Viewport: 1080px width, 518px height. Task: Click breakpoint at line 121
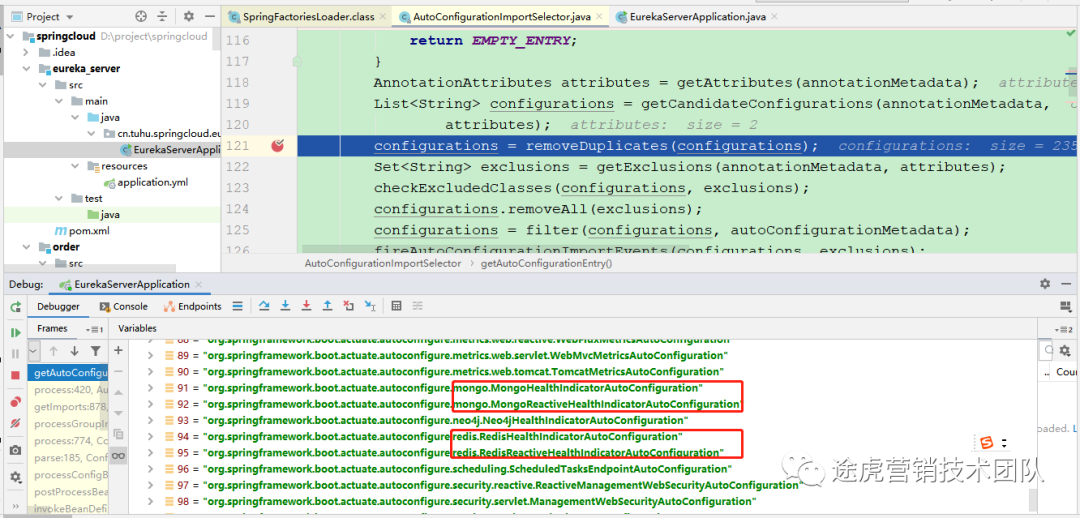(278, 145)
